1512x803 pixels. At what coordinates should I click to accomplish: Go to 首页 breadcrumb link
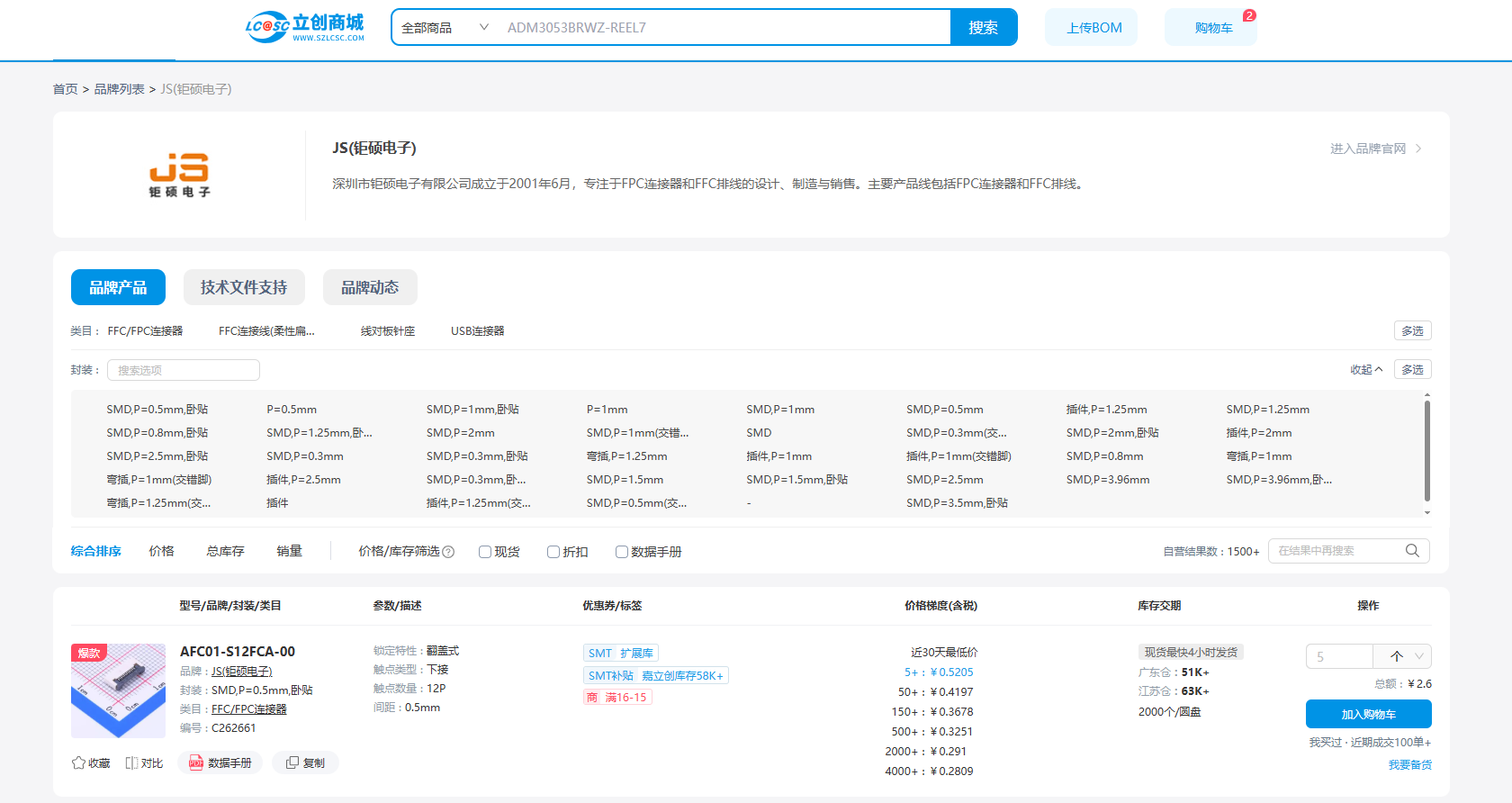tap(65, 89)
